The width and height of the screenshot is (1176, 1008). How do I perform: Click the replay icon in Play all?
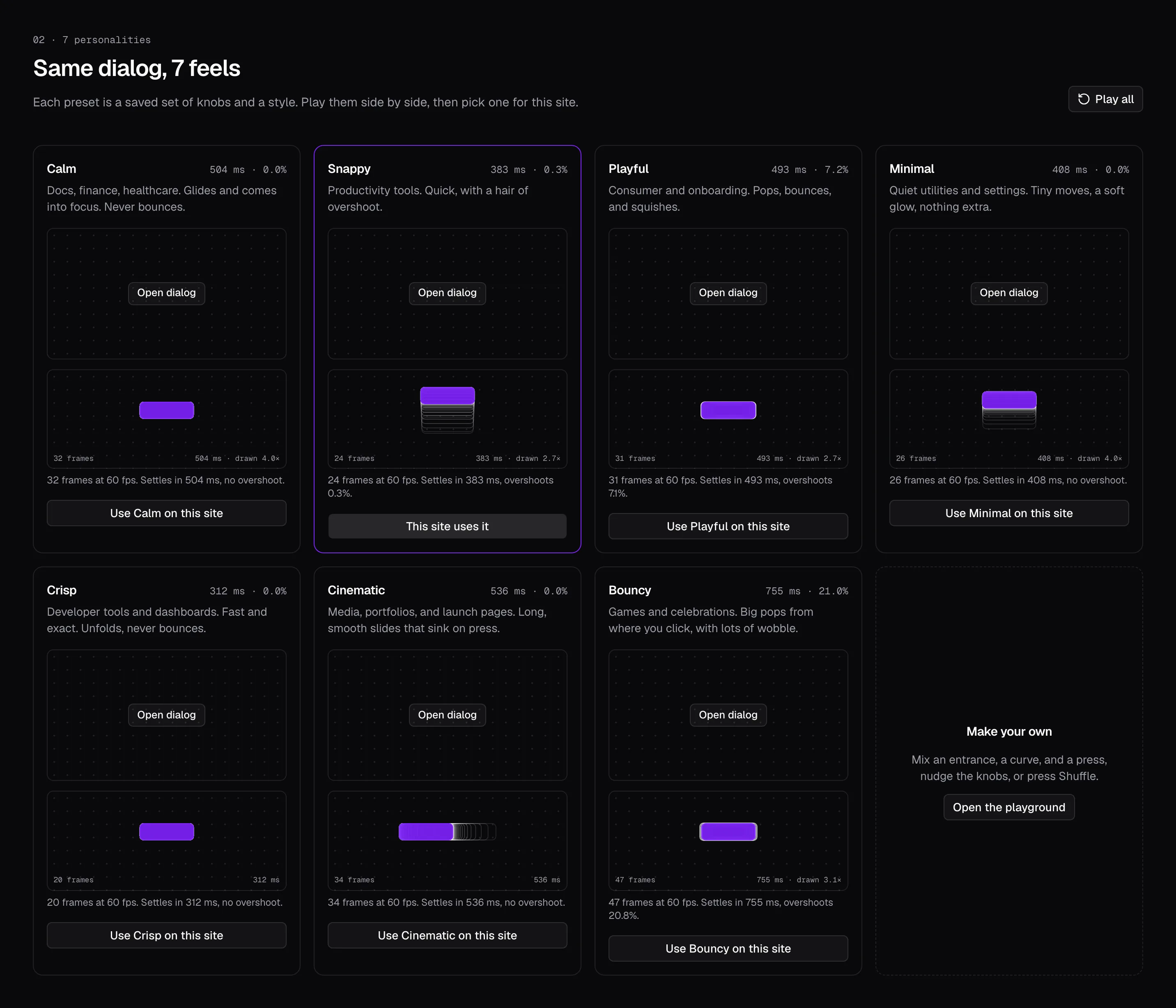(1084, 99)
